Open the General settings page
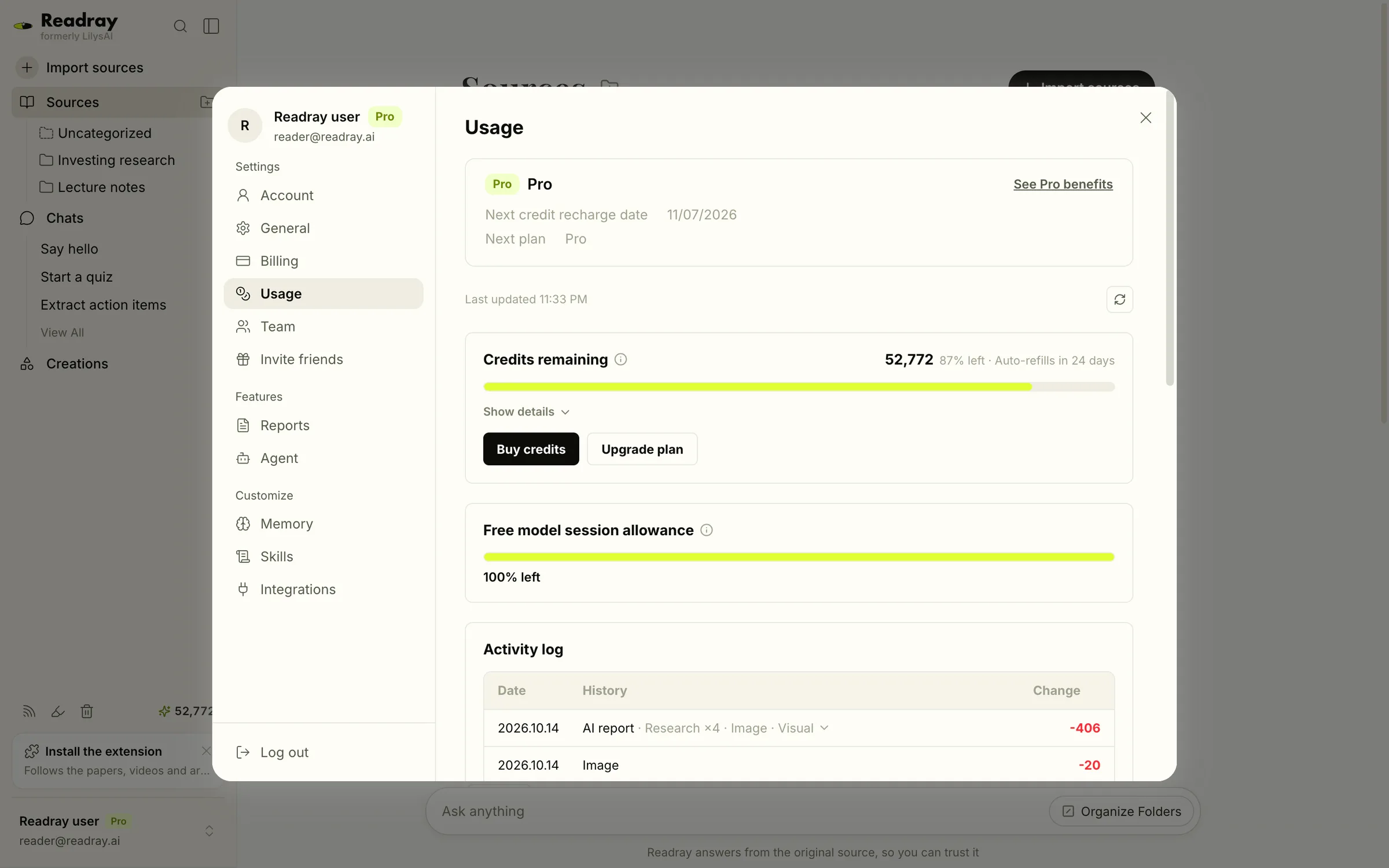Viewport: 1389px width, 868px height. click(324, 228)
